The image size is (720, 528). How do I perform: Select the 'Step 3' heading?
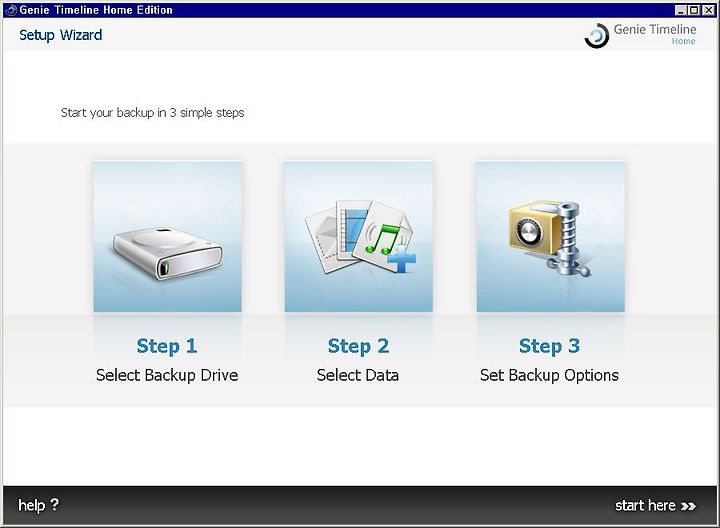550,346
